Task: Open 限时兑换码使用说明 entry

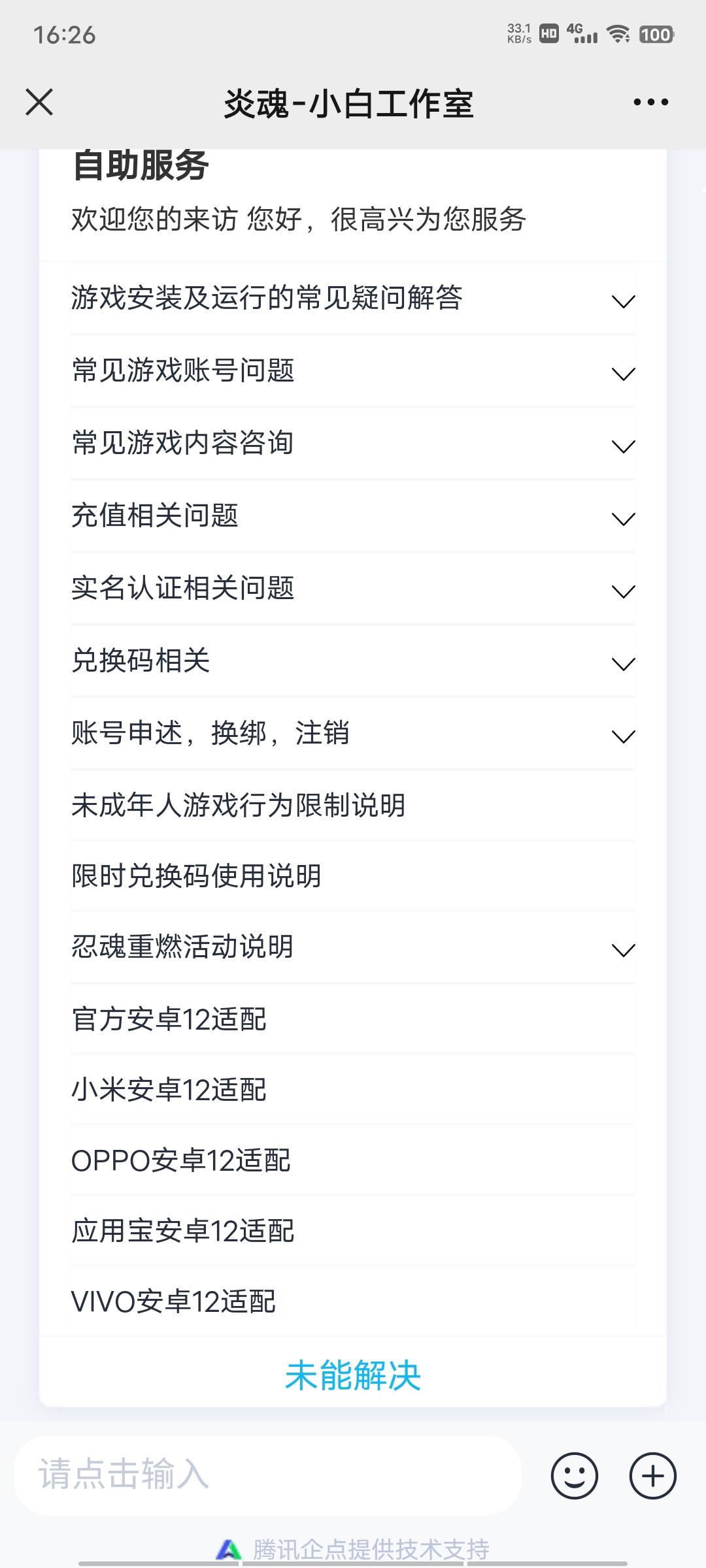Action: point(353,876)
